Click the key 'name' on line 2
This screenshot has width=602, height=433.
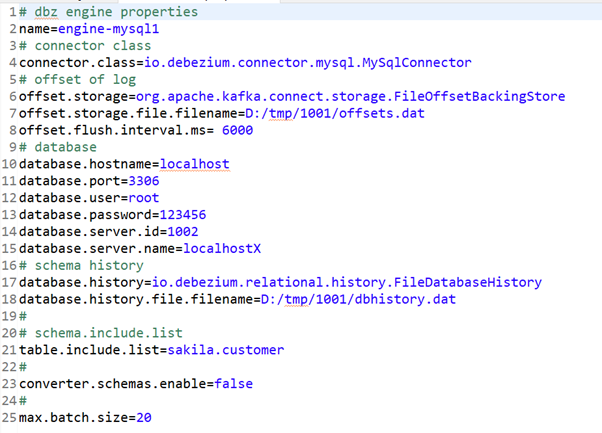(x=35, y=29)
